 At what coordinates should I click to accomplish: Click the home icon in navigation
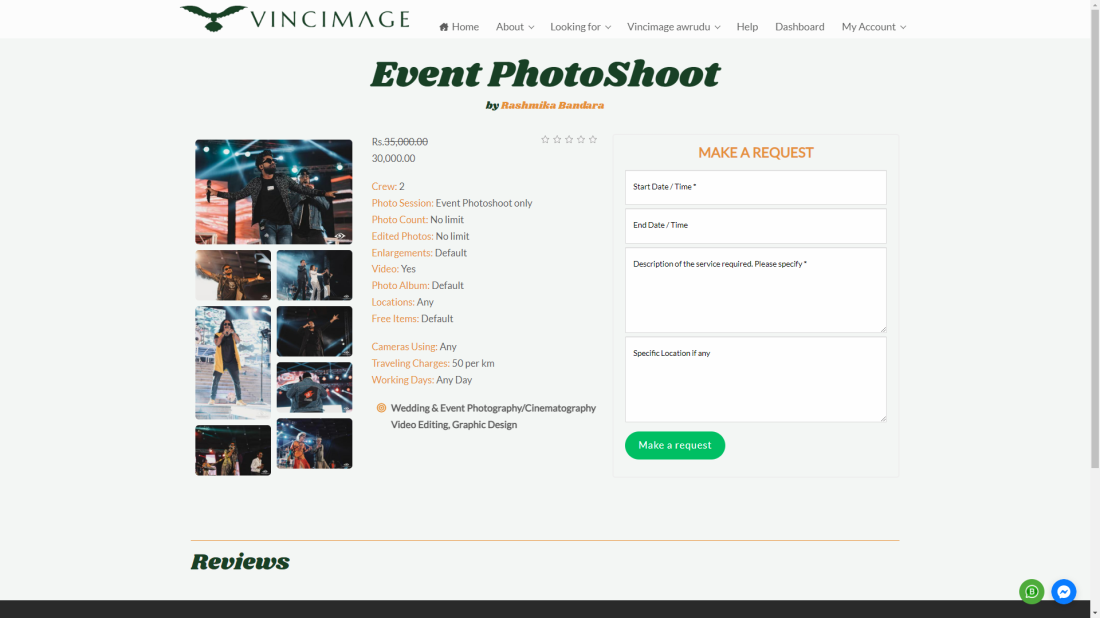443,27
